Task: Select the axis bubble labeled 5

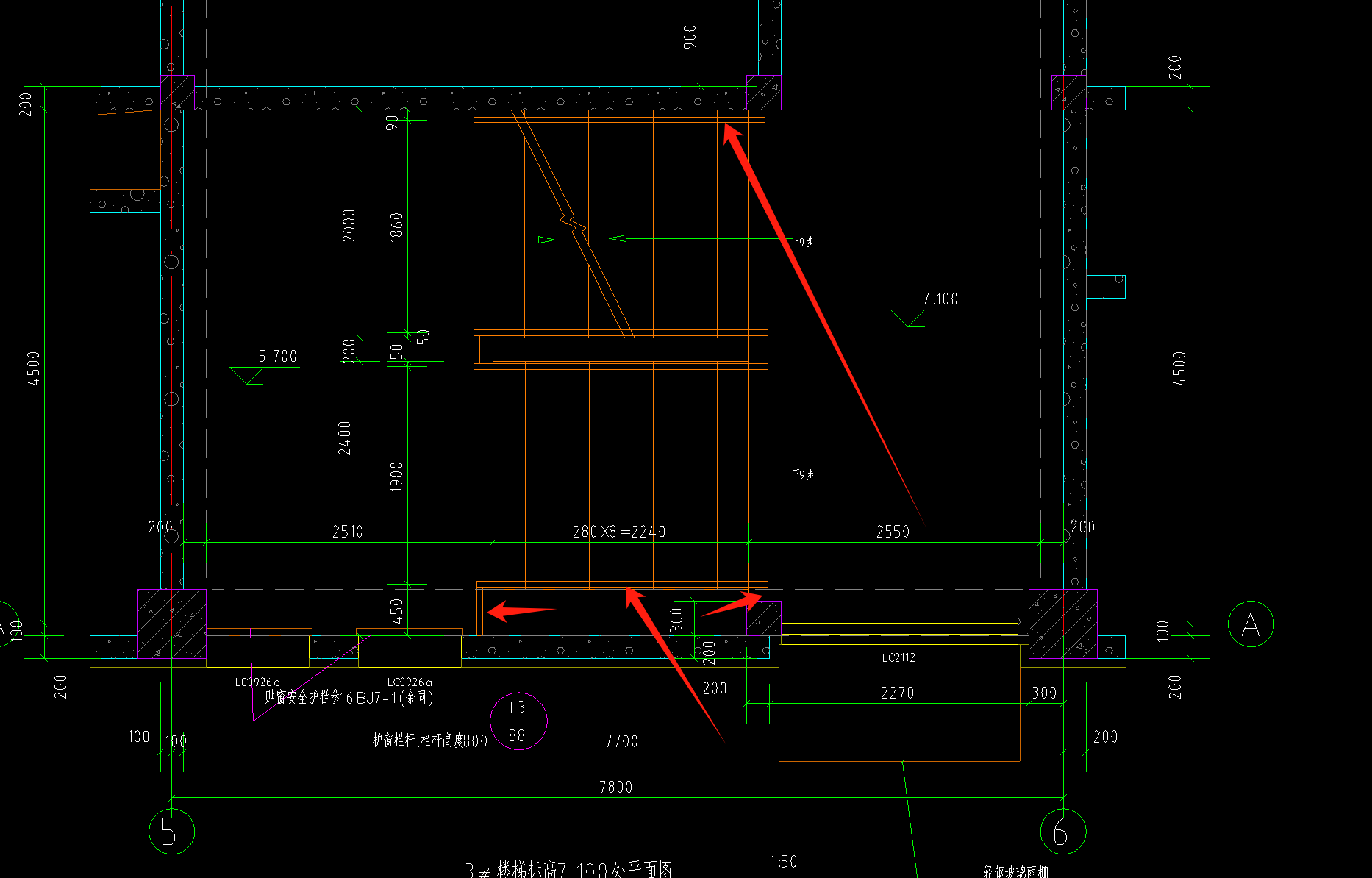Action: [171, 831]
